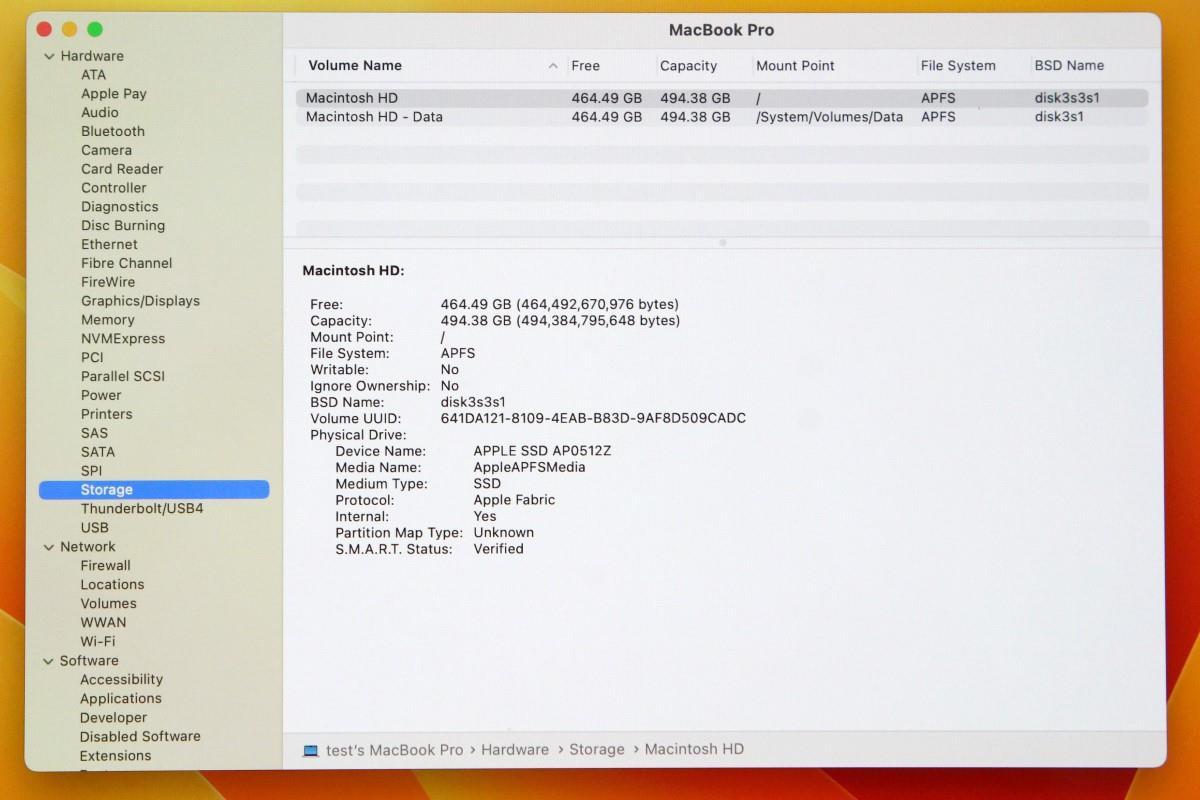Click the /System/Volumes/Data mount point cell
1200x800 pixels.
point(830,117)
